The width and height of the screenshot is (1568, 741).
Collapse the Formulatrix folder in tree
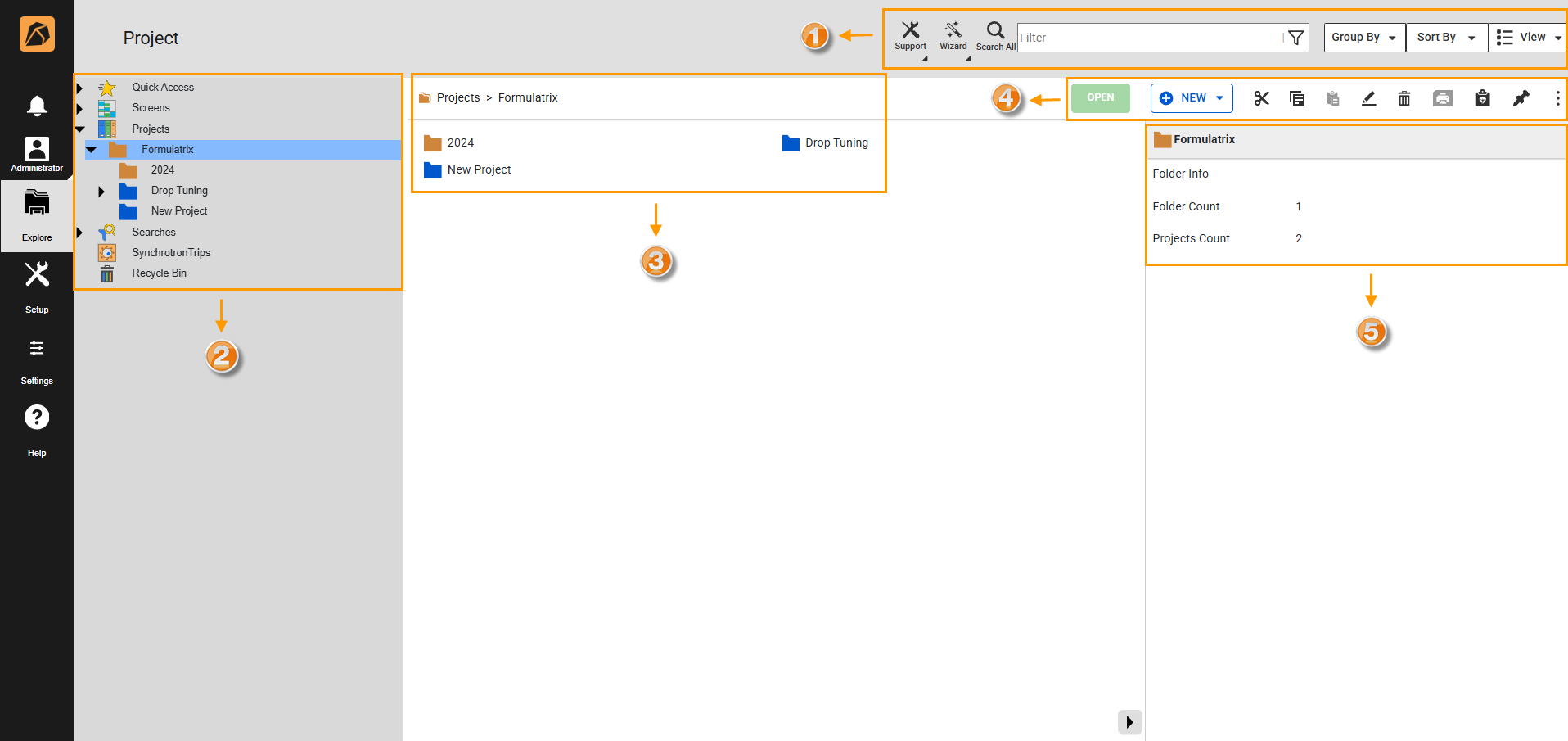tap(92, 150)
